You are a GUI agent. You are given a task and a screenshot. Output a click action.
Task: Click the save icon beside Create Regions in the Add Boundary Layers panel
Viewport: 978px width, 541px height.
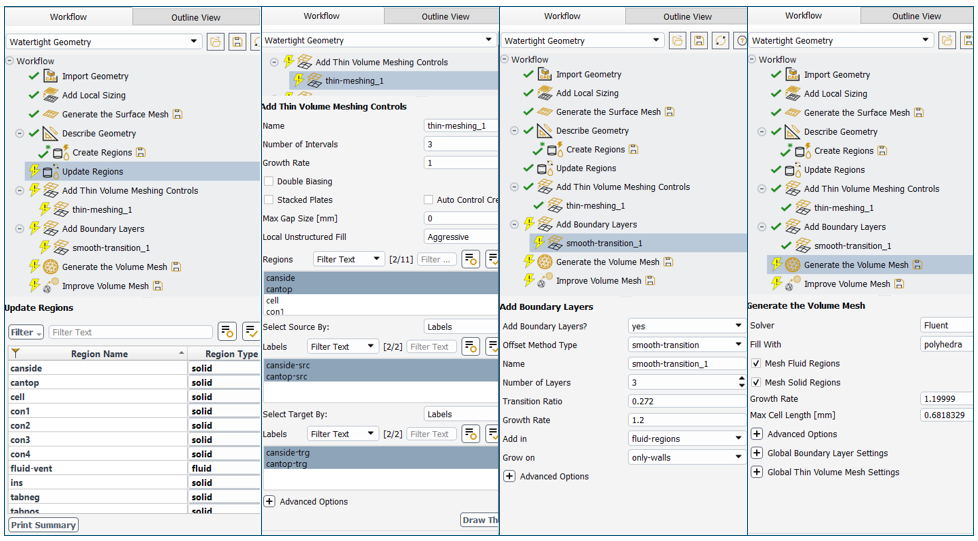click(633, 149)
